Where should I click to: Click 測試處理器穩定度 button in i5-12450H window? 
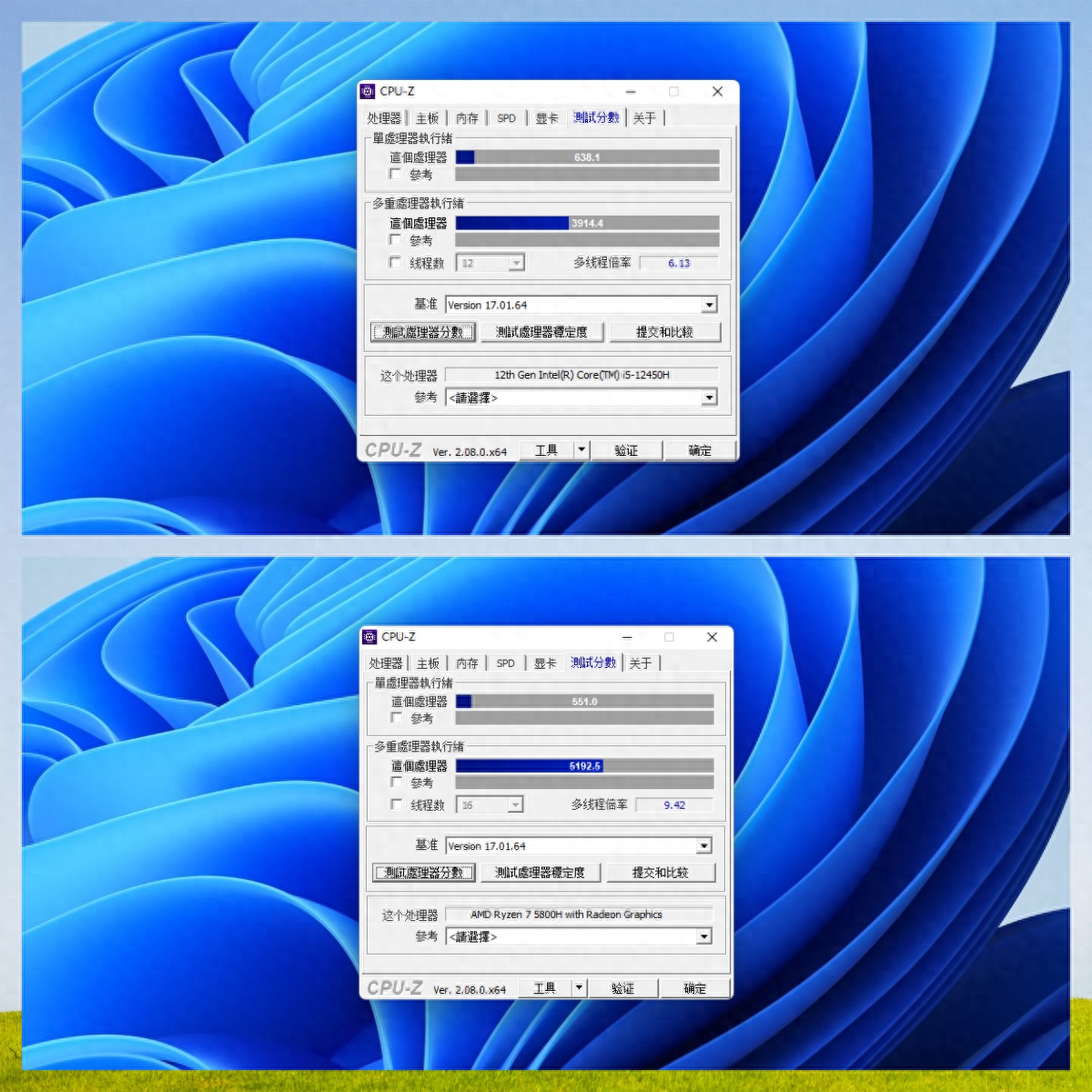point(541,332)
